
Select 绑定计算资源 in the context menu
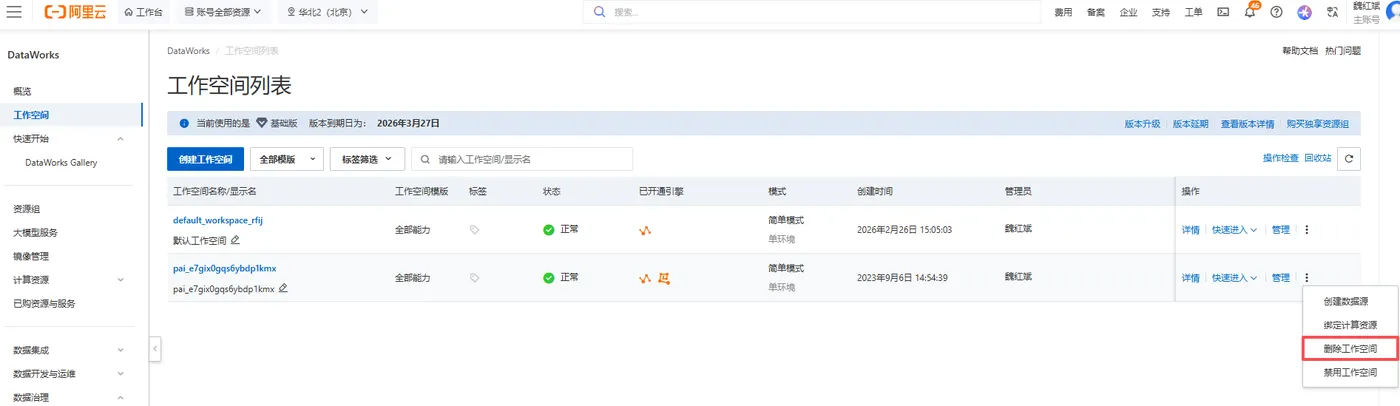coord(1350,325)
